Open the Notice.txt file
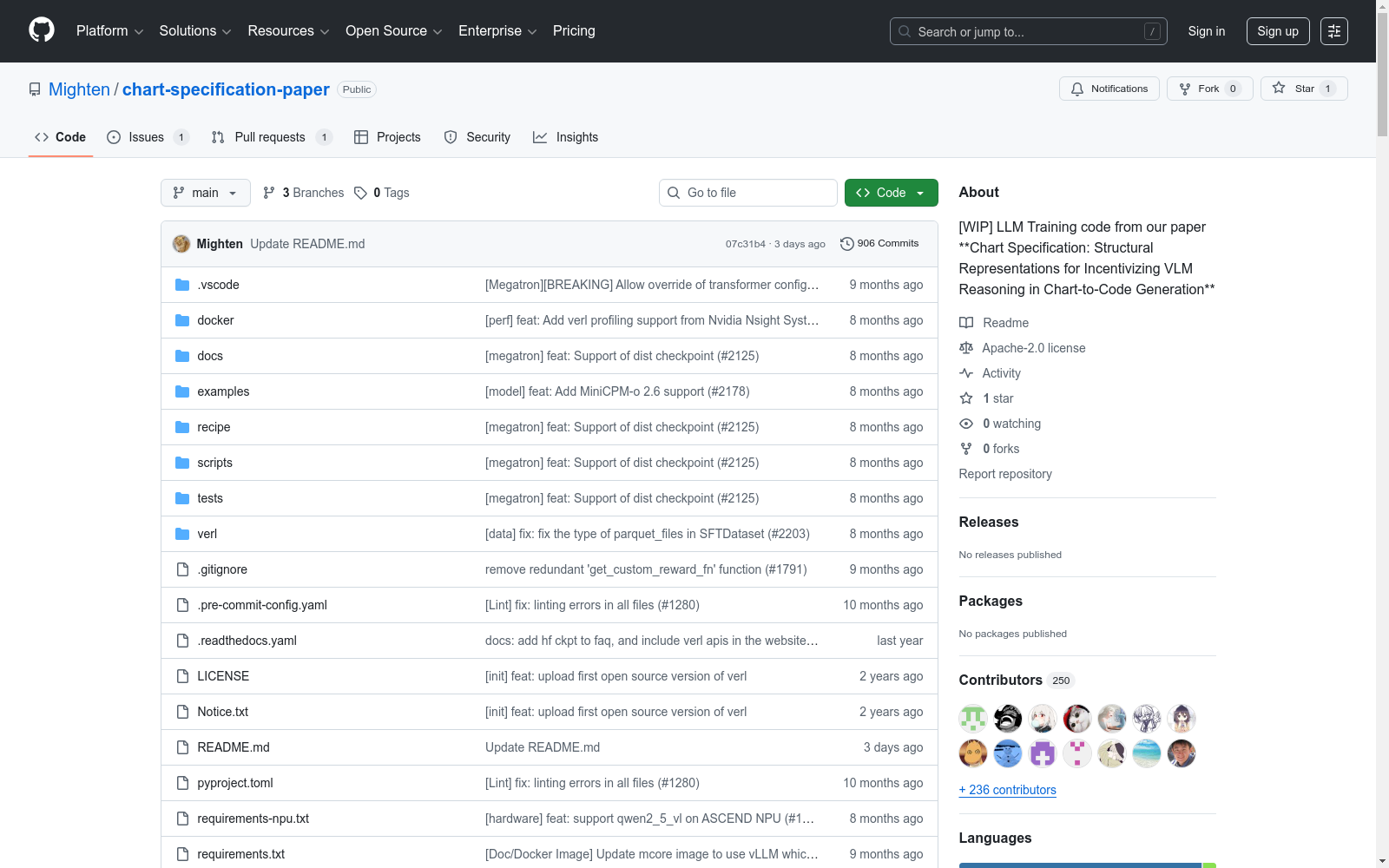The width and height of the screenshot is (1389, 868). [x=223, y=712]
